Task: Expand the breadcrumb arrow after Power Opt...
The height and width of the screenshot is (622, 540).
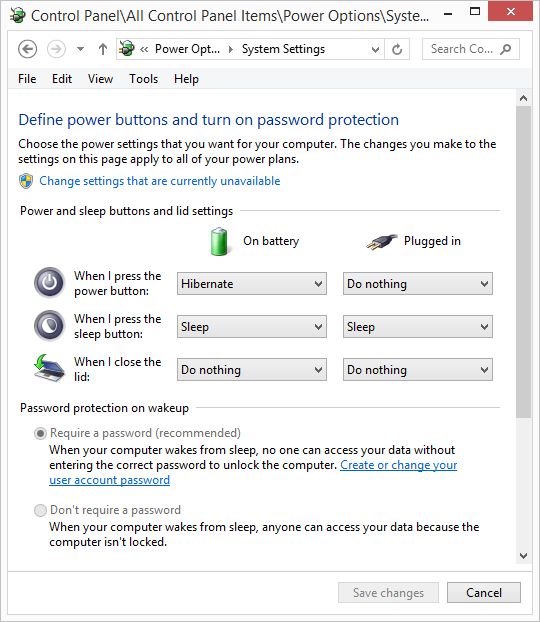Action: pyautogui.click(x=231, y=49)
